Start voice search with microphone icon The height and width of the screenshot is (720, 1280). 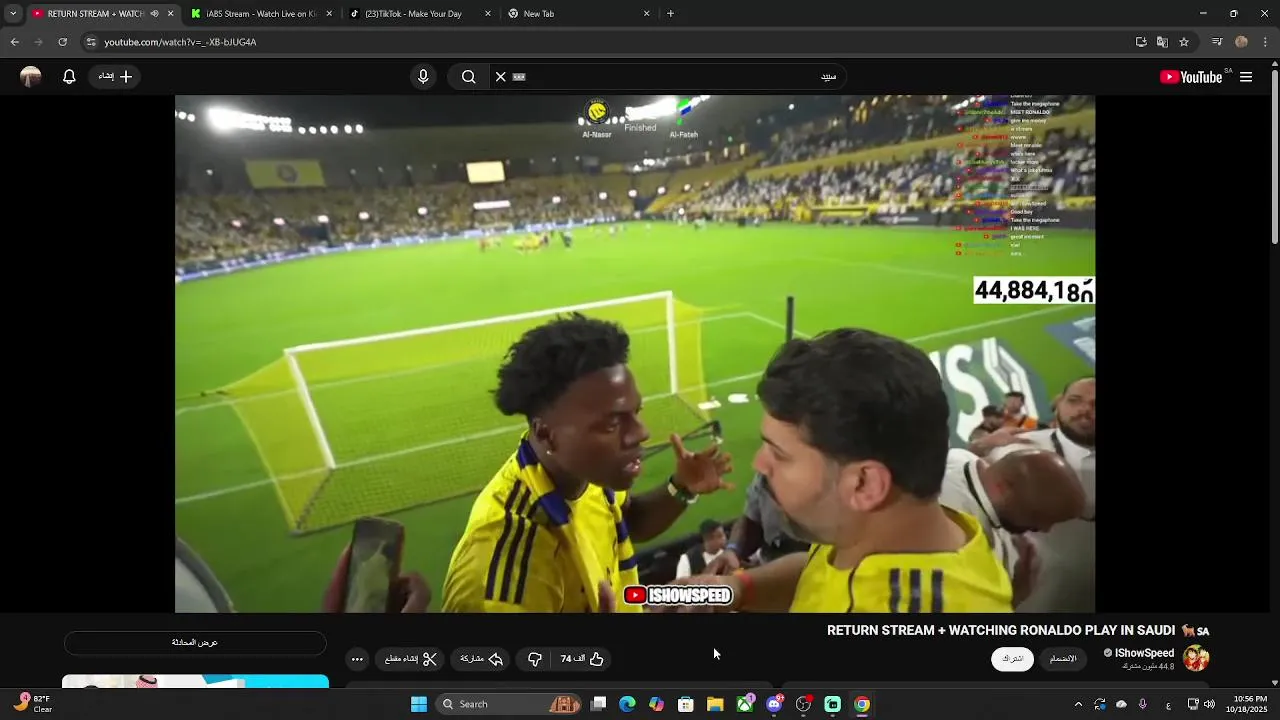[423, 77]
